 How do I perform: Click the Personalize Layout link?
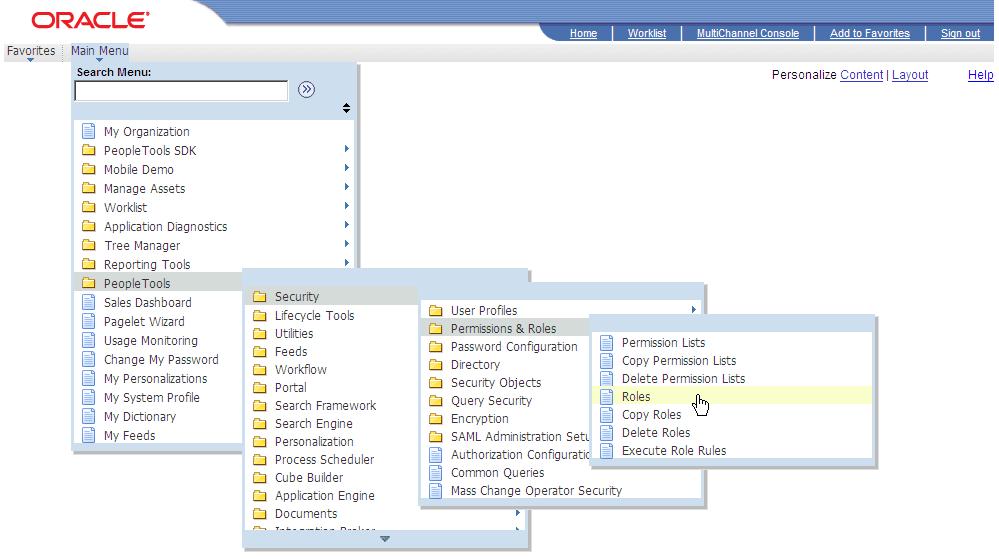[910, 75]
